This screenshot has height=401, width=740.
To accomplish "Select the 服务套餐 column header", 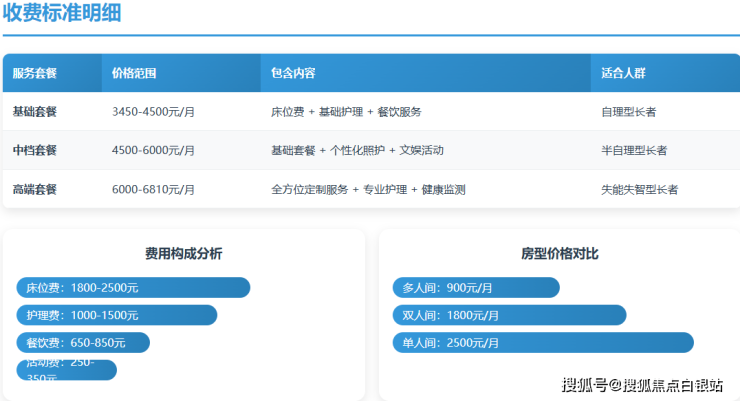I will [35, 73].
